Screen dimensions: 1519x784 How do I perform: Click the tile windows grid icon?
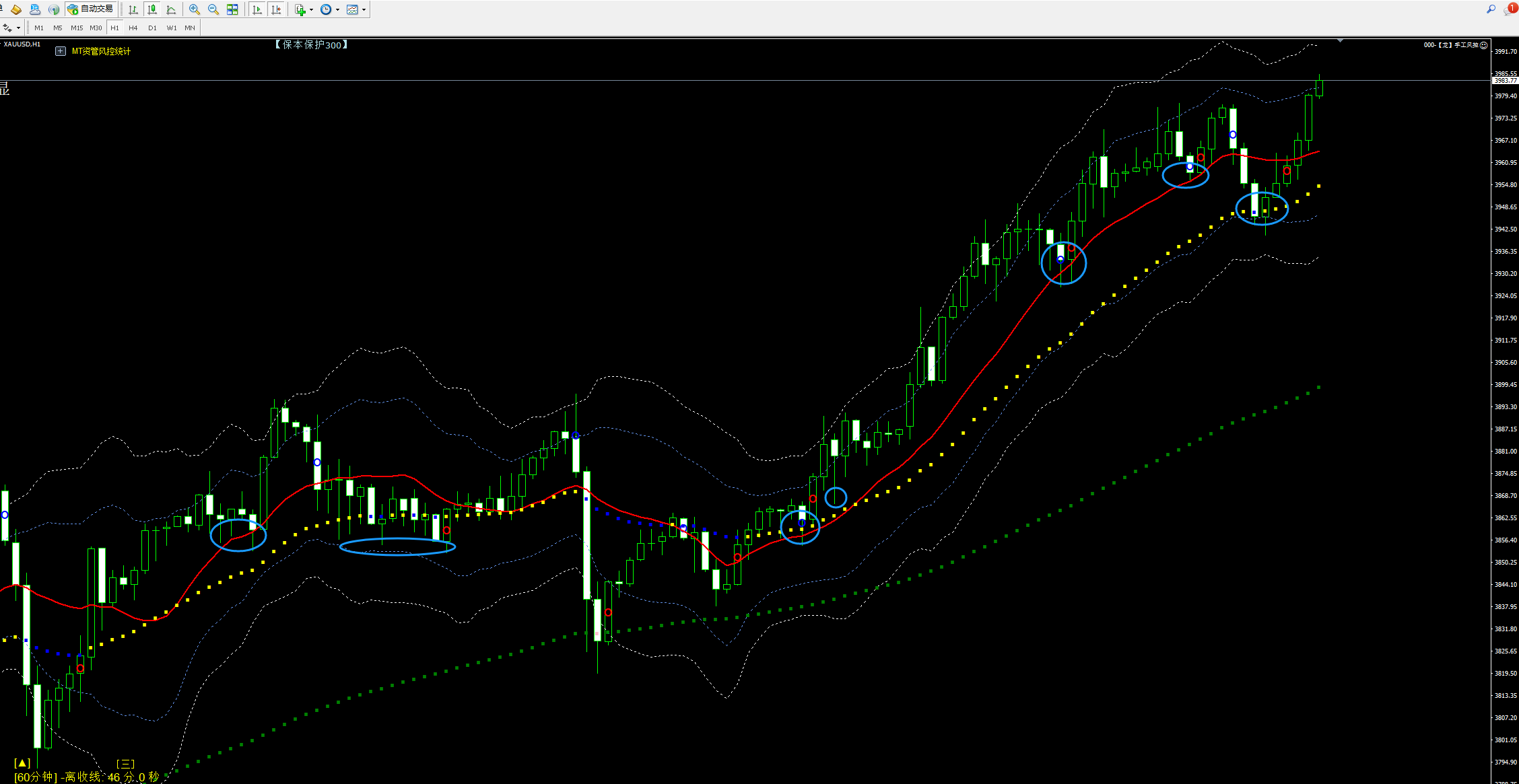232,9
